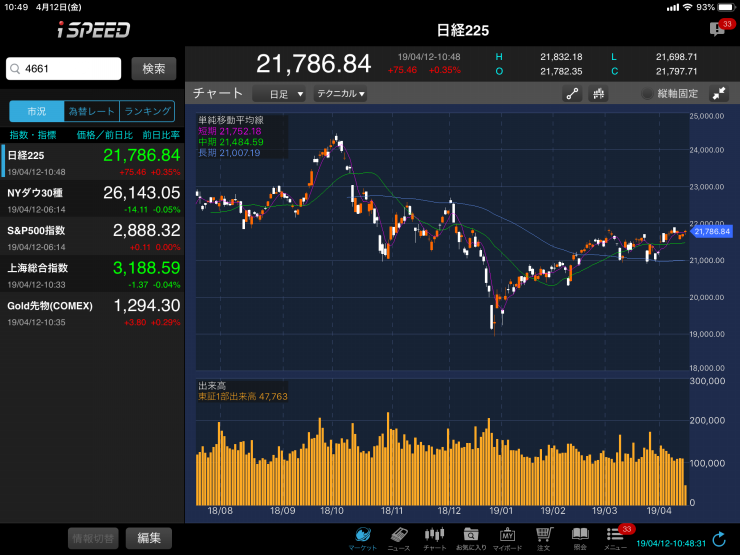Screen dimensions: 740x555
Task: Switch to the ランキング tab
Action: pyautogui.click(x=147, y=111)
